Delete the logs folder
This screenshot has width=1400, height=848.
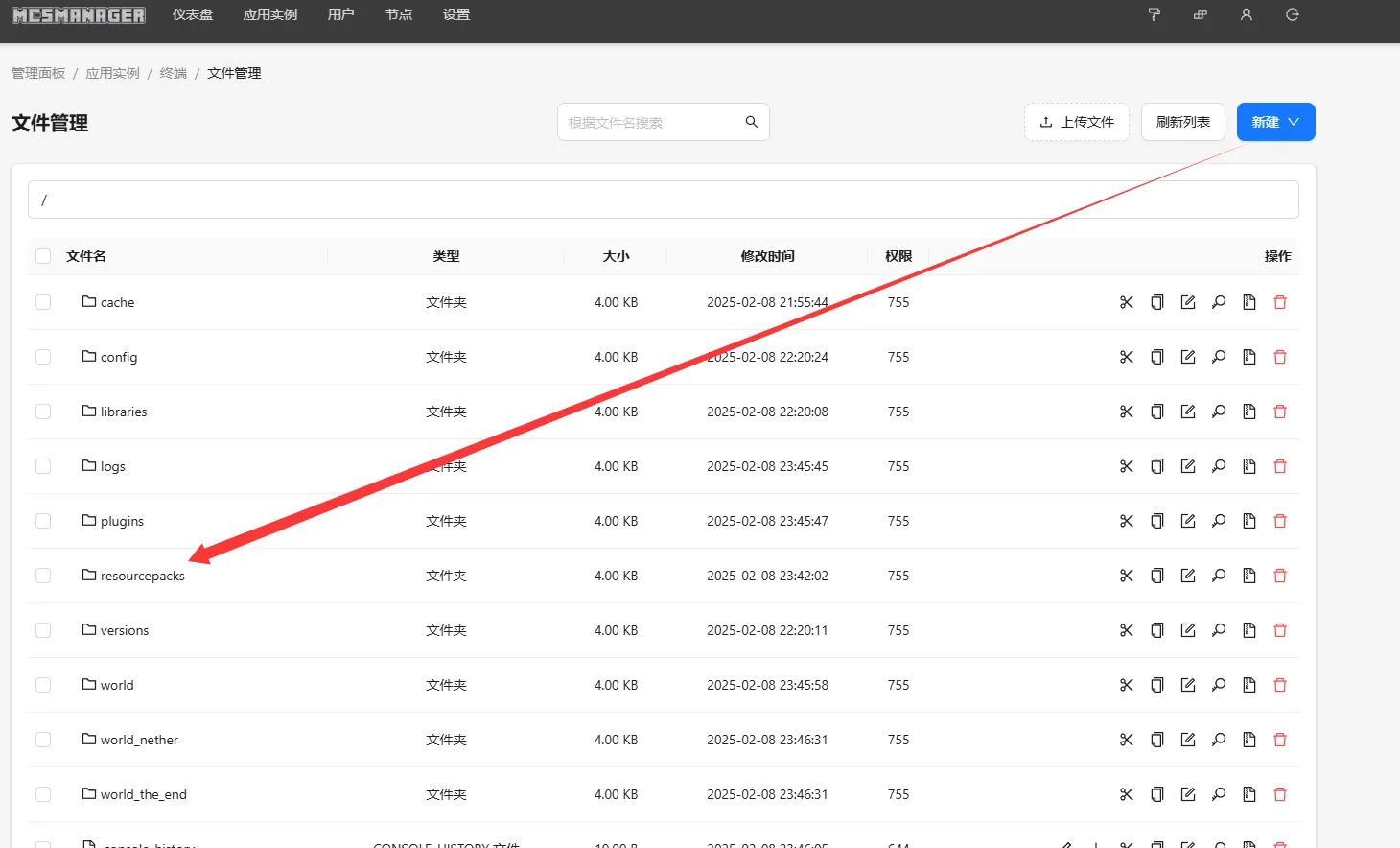(x=1280, y=466)
